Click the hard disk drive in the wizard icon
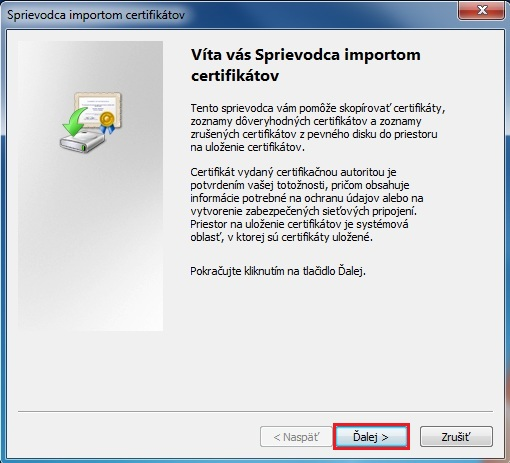The width and height of the screenshot is (510, 463). point(82,142)
